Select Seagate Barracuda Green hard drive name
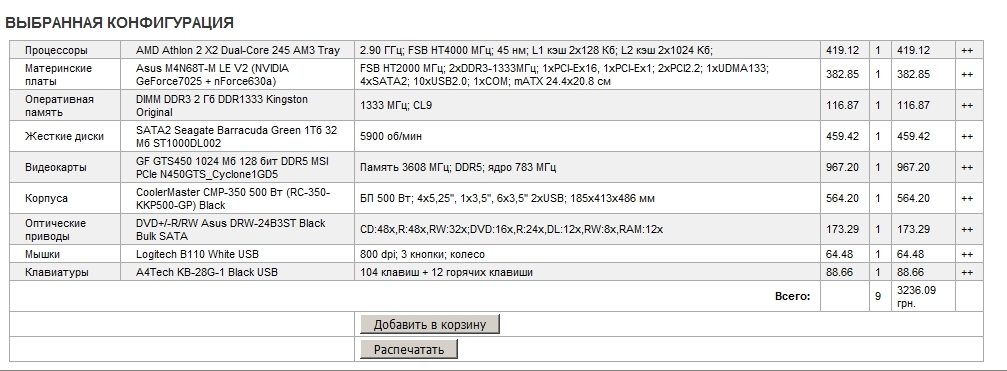The image size is (1007, 371). 236,136
